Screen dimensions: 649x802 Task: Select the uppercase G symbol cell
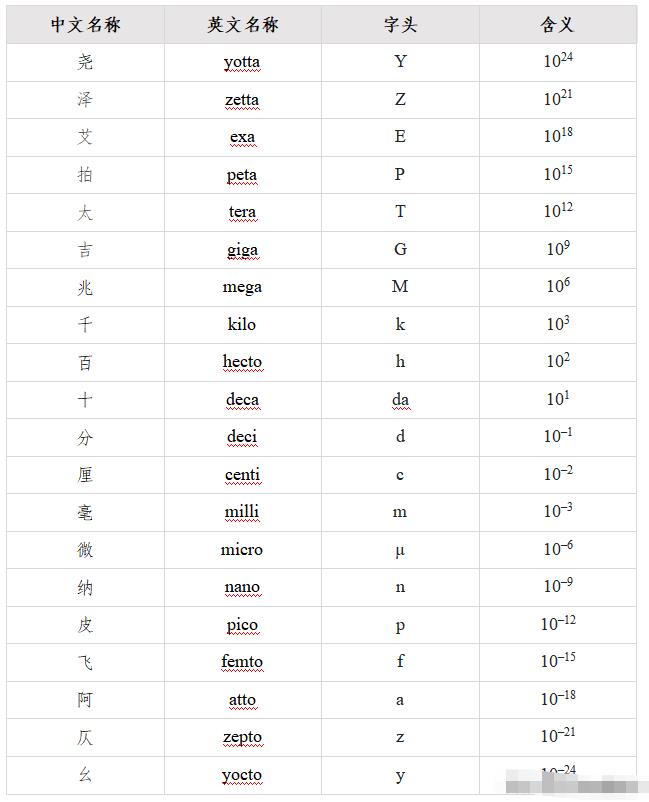click(400, 250)
